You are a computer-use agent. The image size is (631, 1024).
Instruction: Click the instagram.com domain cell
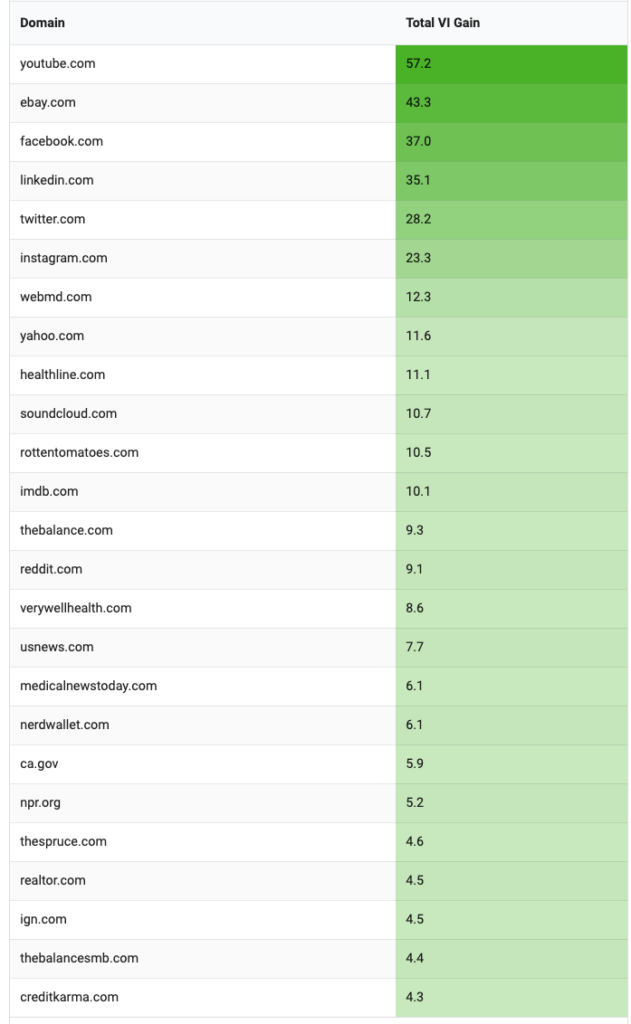[63, 258]
